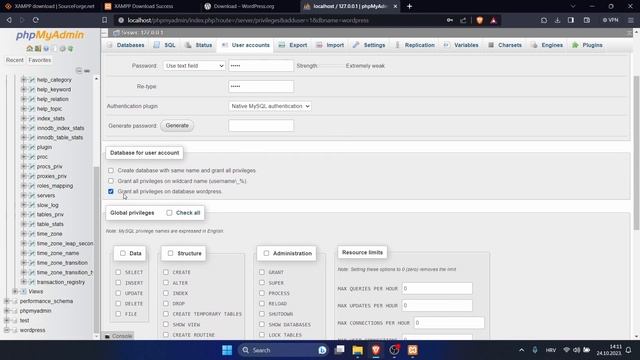Expand the plugin table node
Viewport: 640px width, 360px height.
[23, 147]
